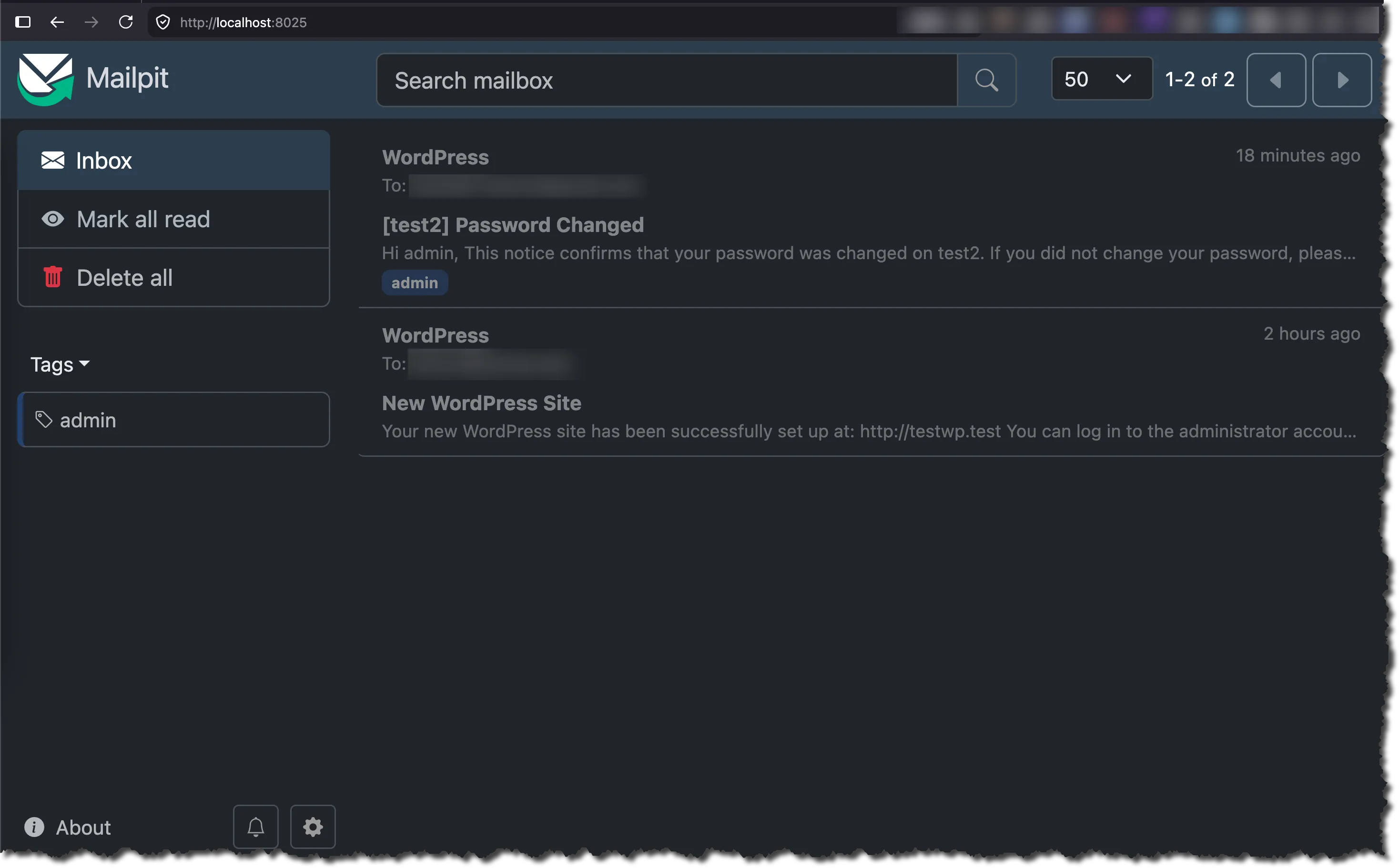Click Mark all read
The height and width of the screenshot is (868, 1399).
pyautogui.click(x=173, y=219)
